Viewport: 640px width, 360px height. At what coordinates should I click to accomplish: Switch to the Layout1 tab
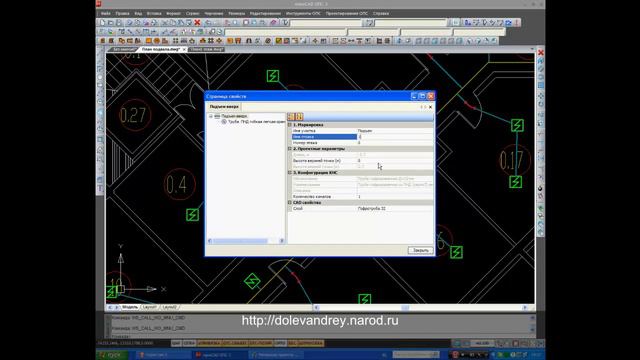point(150,307)
